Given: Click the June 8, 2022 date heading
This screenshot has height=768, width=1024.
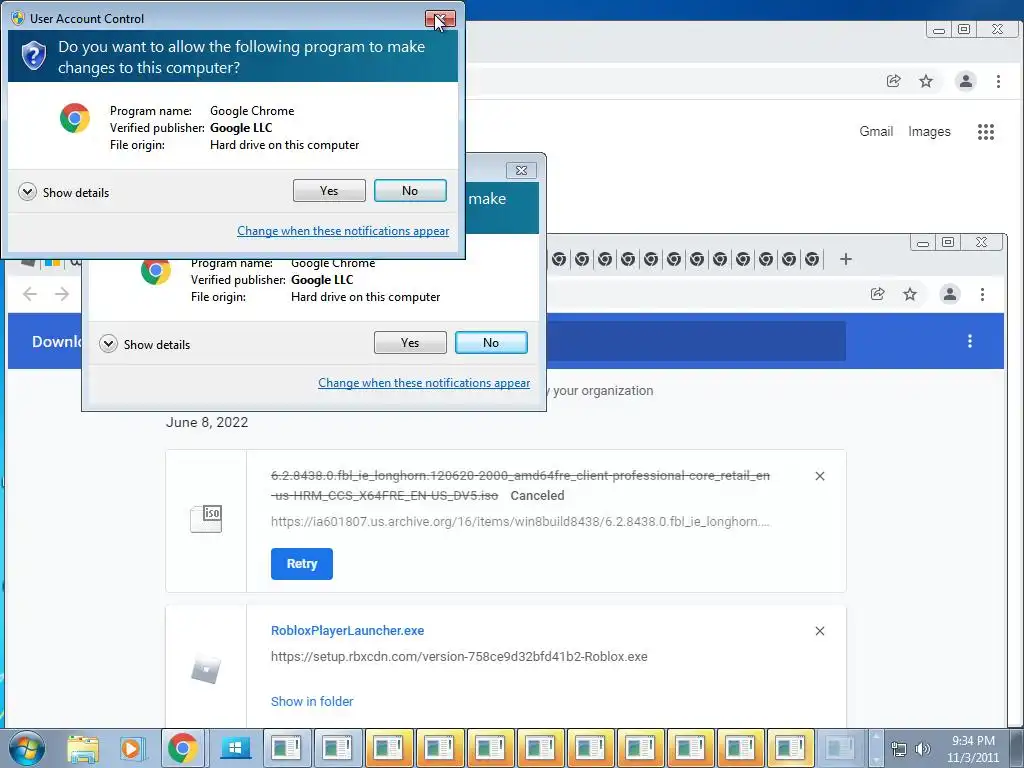Looking at the screenshot, I should tap(207, 422).
